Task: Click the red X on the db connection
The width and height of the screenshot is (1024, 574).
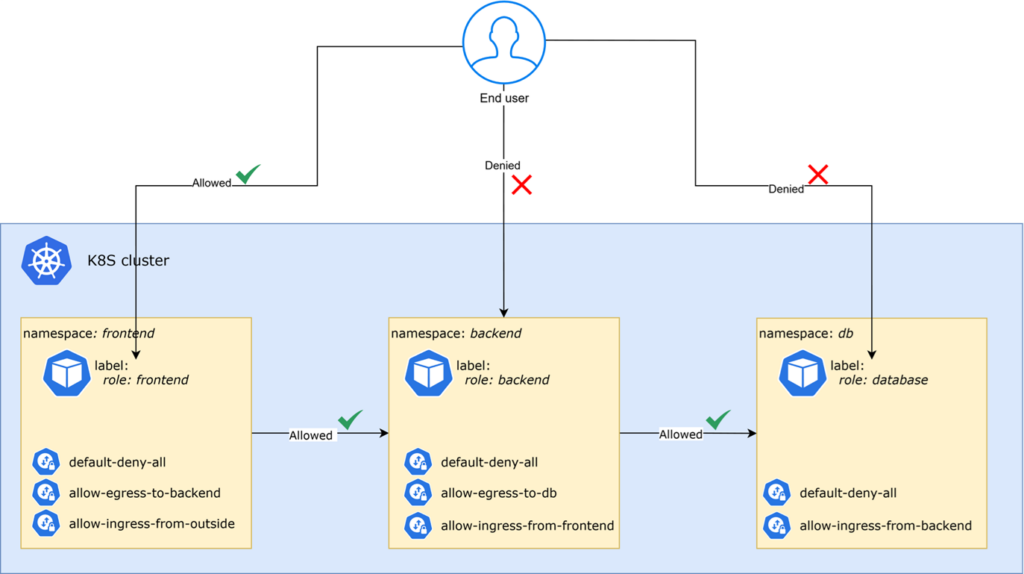Action: pyautogui.click(x=818, y=176)
